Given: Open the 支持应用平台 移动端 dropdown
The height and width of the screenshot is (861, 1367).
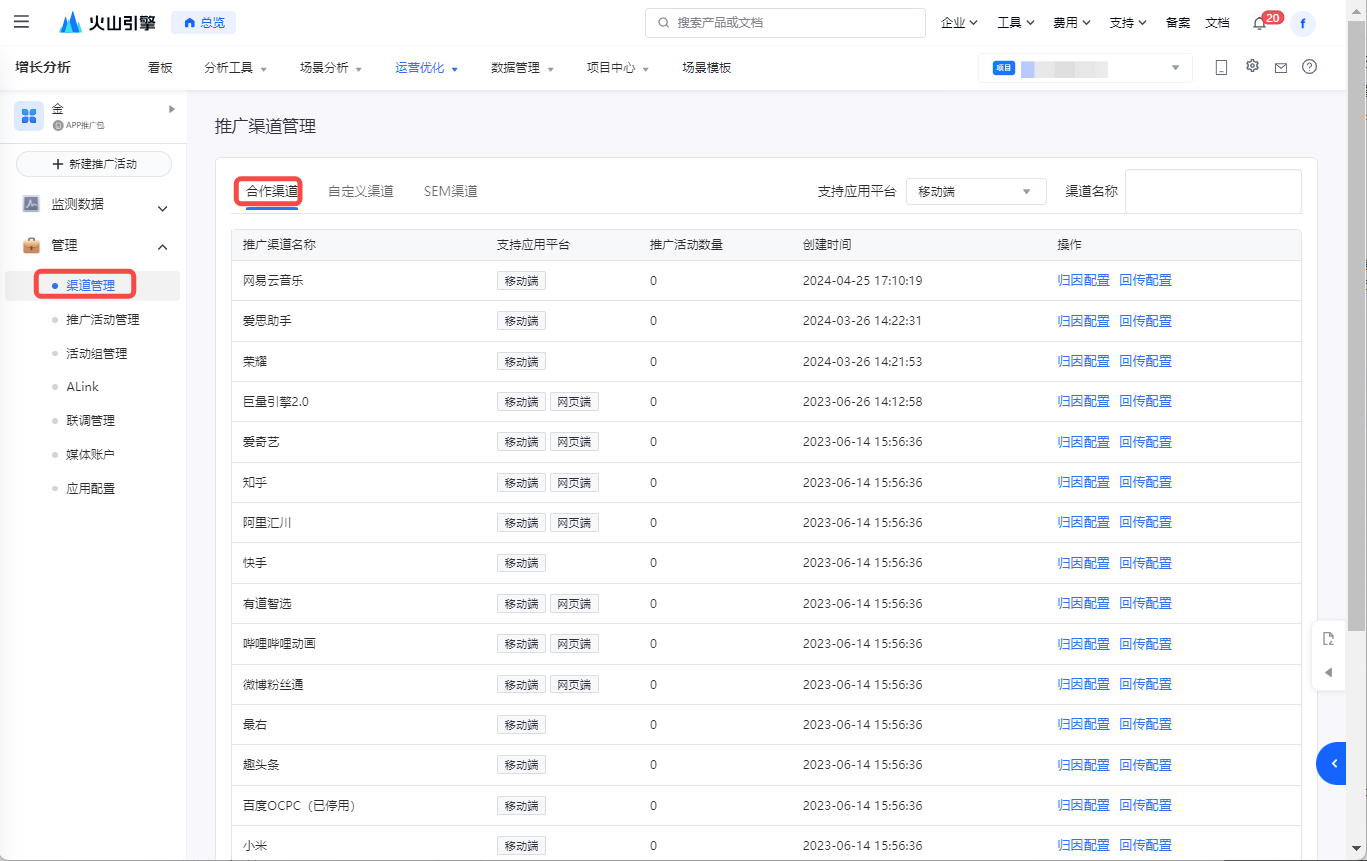Looking at the screenshot, I should click(x=976, y=191).
